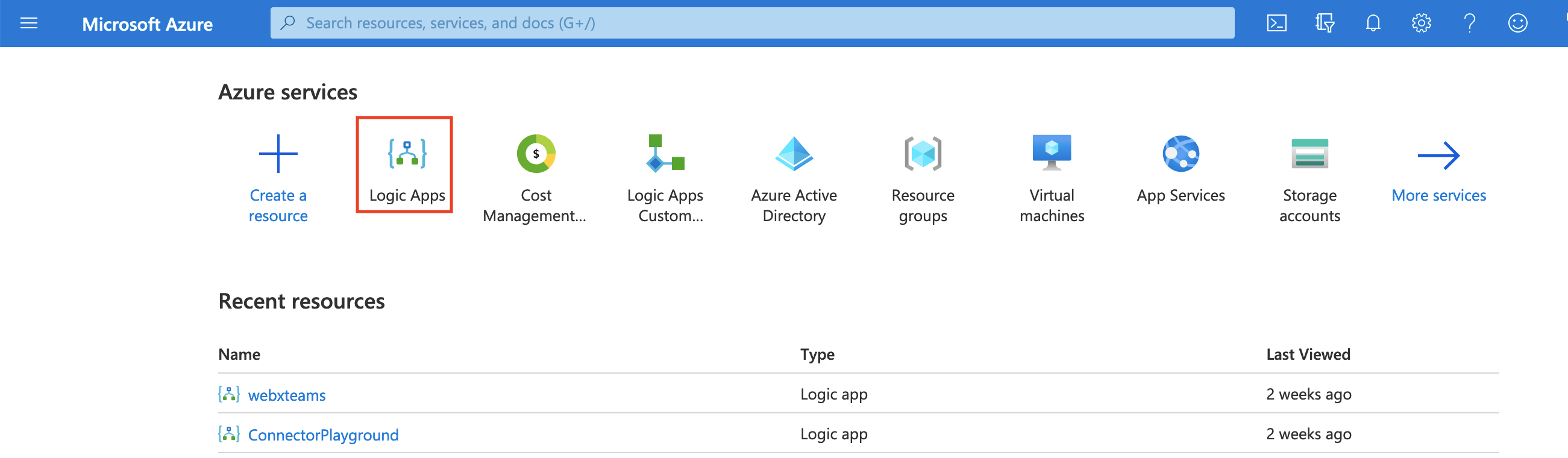
Task: Open Logic Apps service icon
Action: point(407,153)
